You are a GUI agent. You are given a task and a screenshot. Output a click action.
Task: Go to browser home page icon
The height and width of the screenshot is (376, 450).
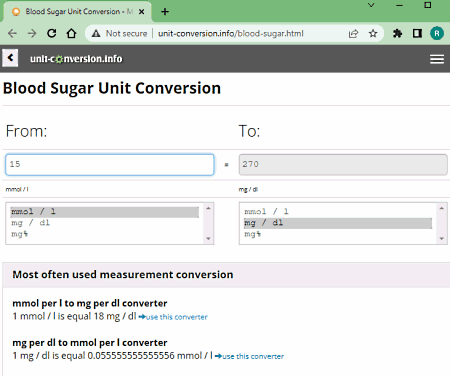click(x=71, y=33)
